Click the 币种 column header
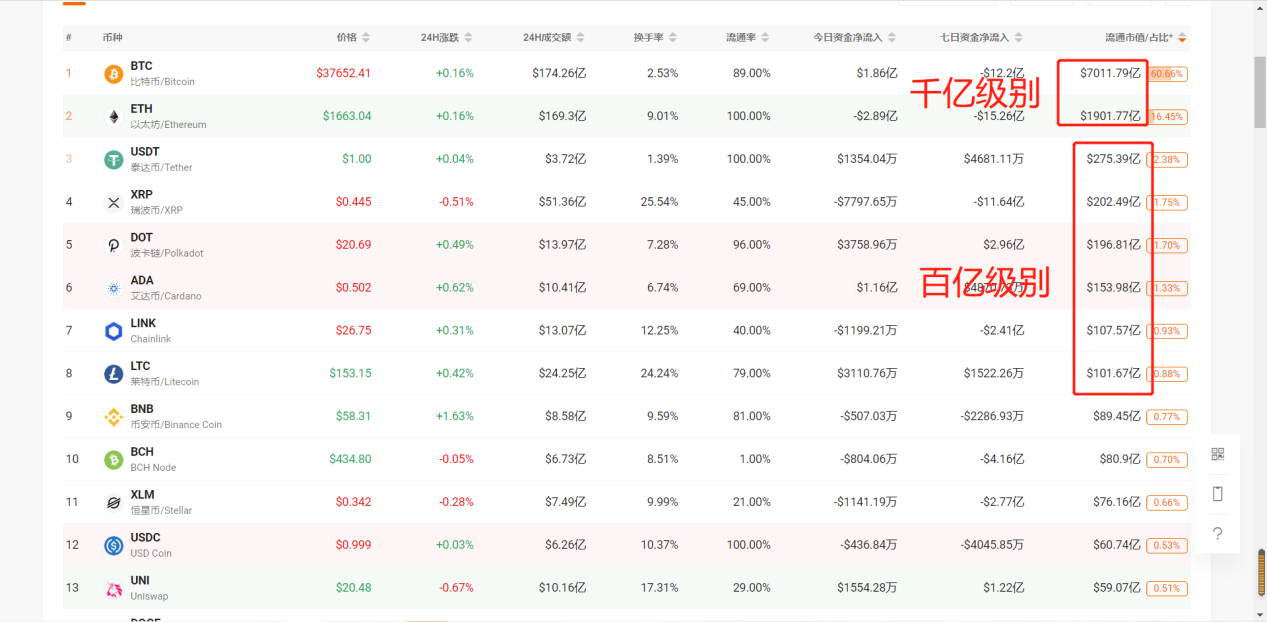This screenshot has height=622, width=1267. 113,36
